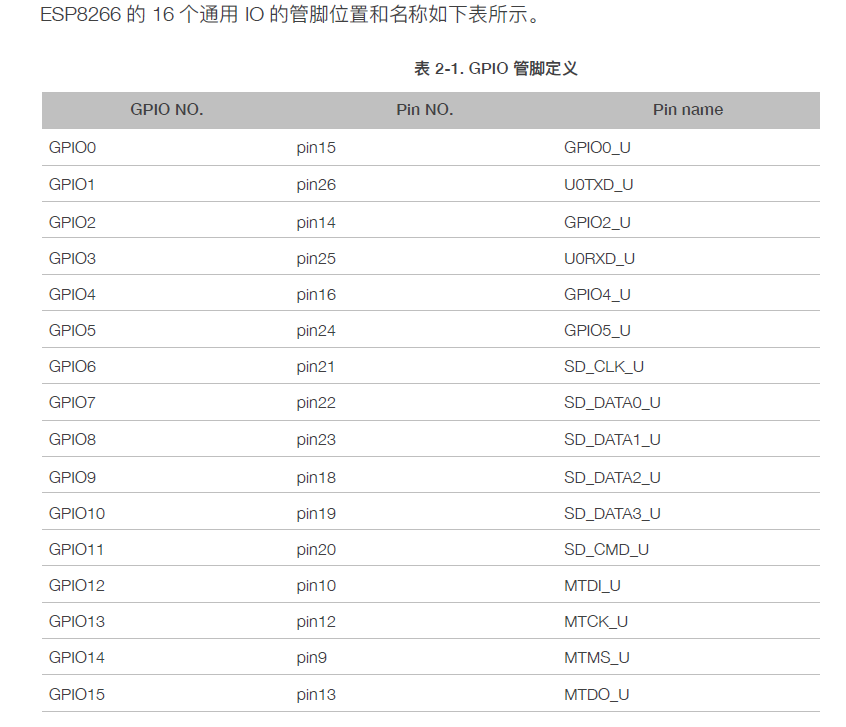846x727 pixels.
Task: Click the SD_DATA3_U pin name
Action: click(612, 513)
